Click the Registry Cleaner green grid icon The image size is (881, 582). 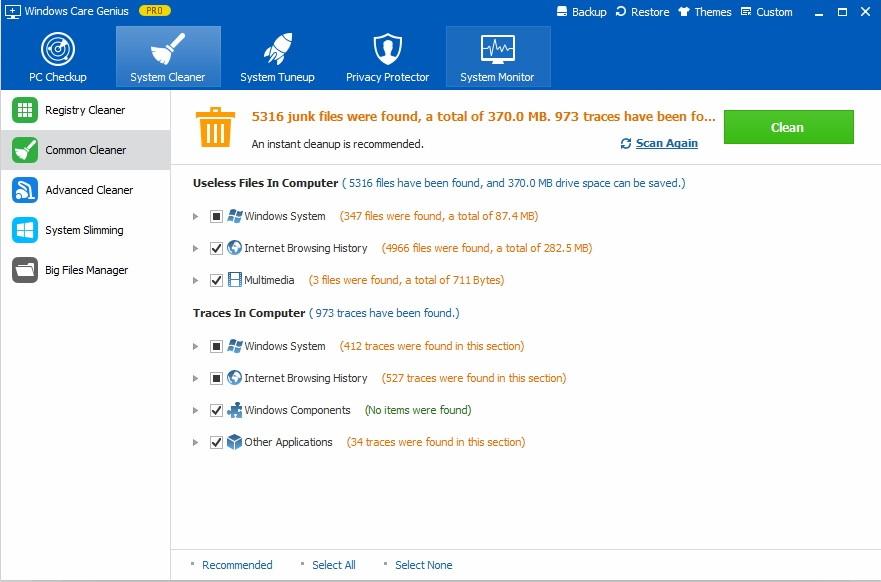(x=25, y=110)
